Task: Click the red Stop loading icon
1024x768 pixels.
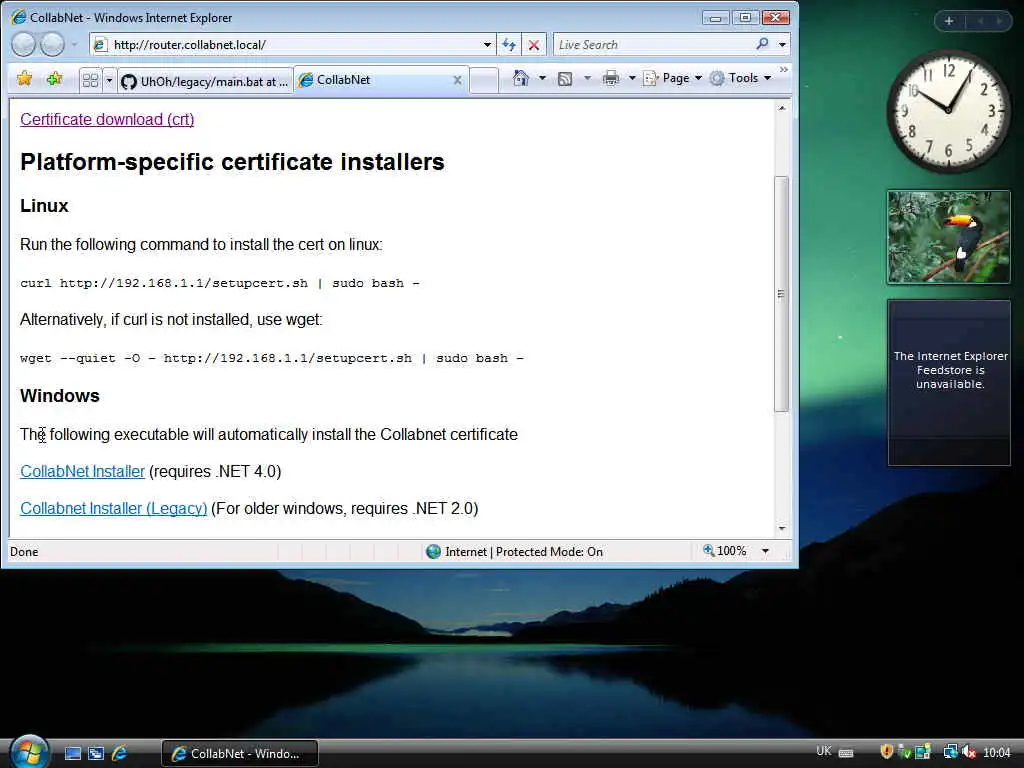Action: [534, 44]
